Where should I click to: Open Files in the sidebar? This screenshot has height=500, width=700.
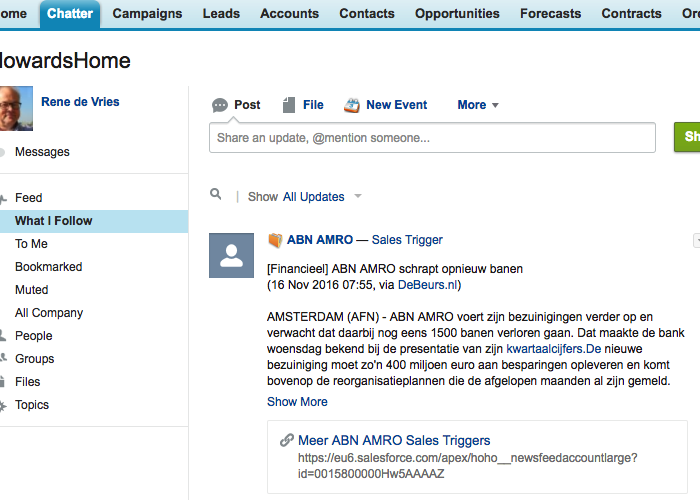tap(28, 382)
